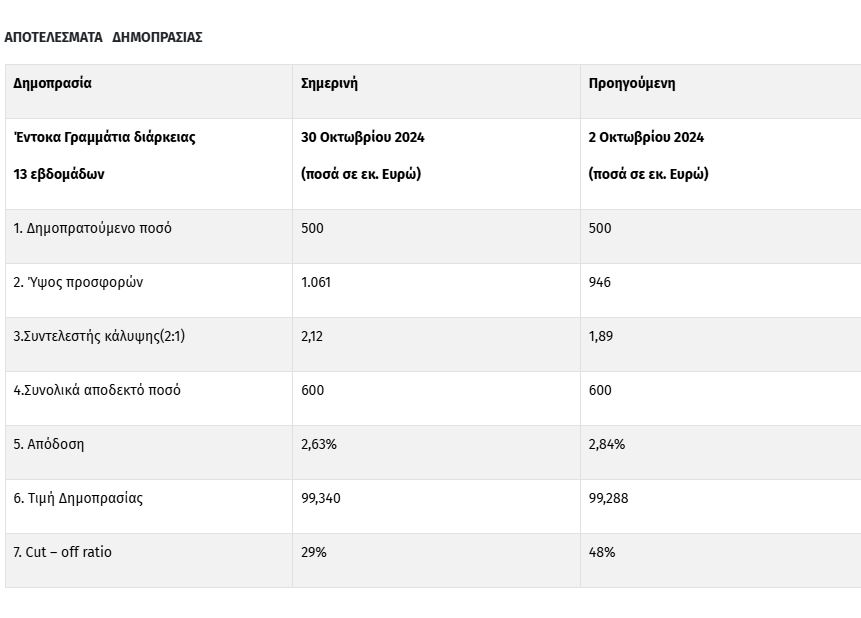Click the Ύψος προσφορών row label

[78, 282]
